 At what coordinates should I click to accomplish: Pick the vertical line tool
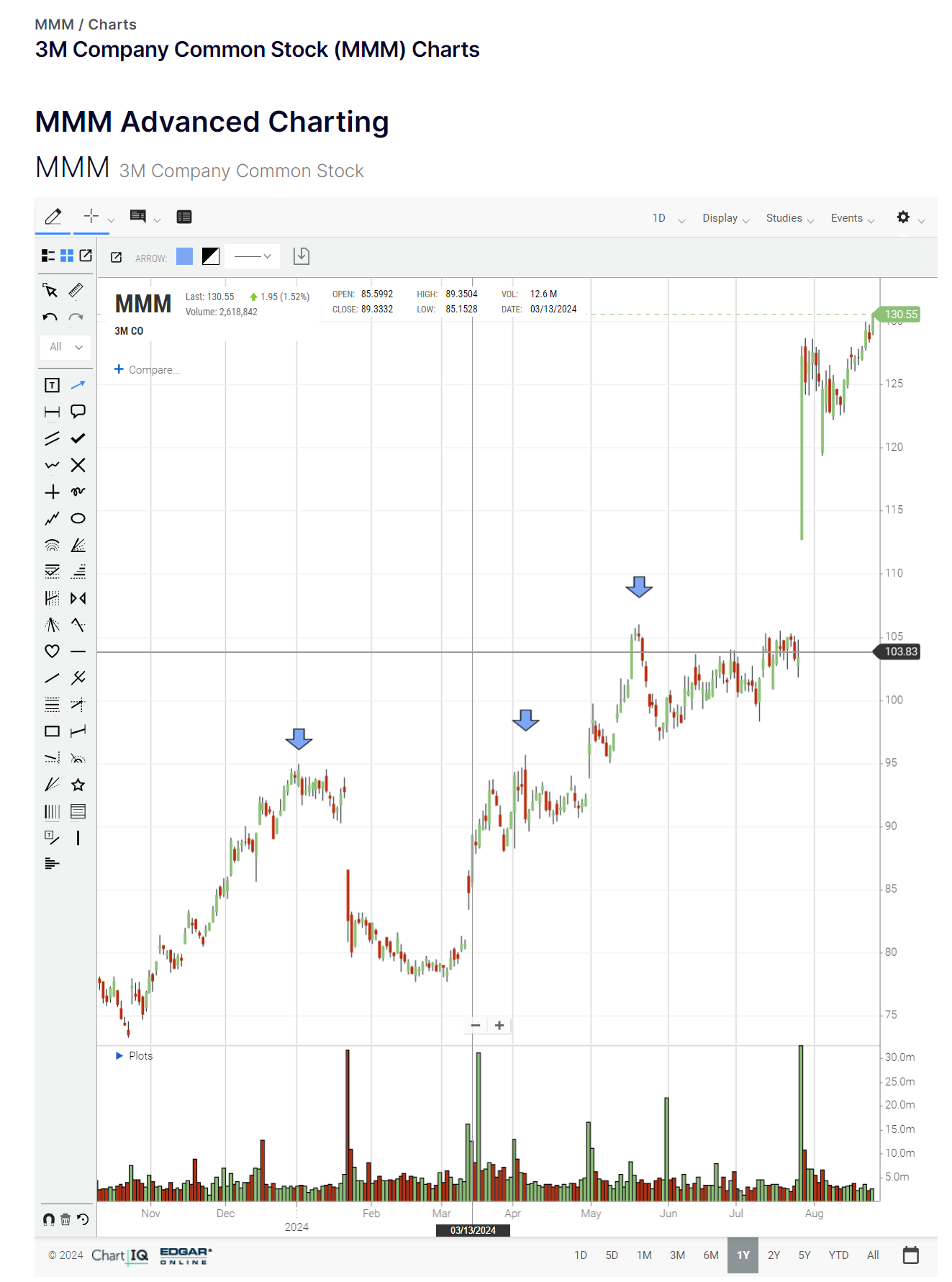(78, 838)
